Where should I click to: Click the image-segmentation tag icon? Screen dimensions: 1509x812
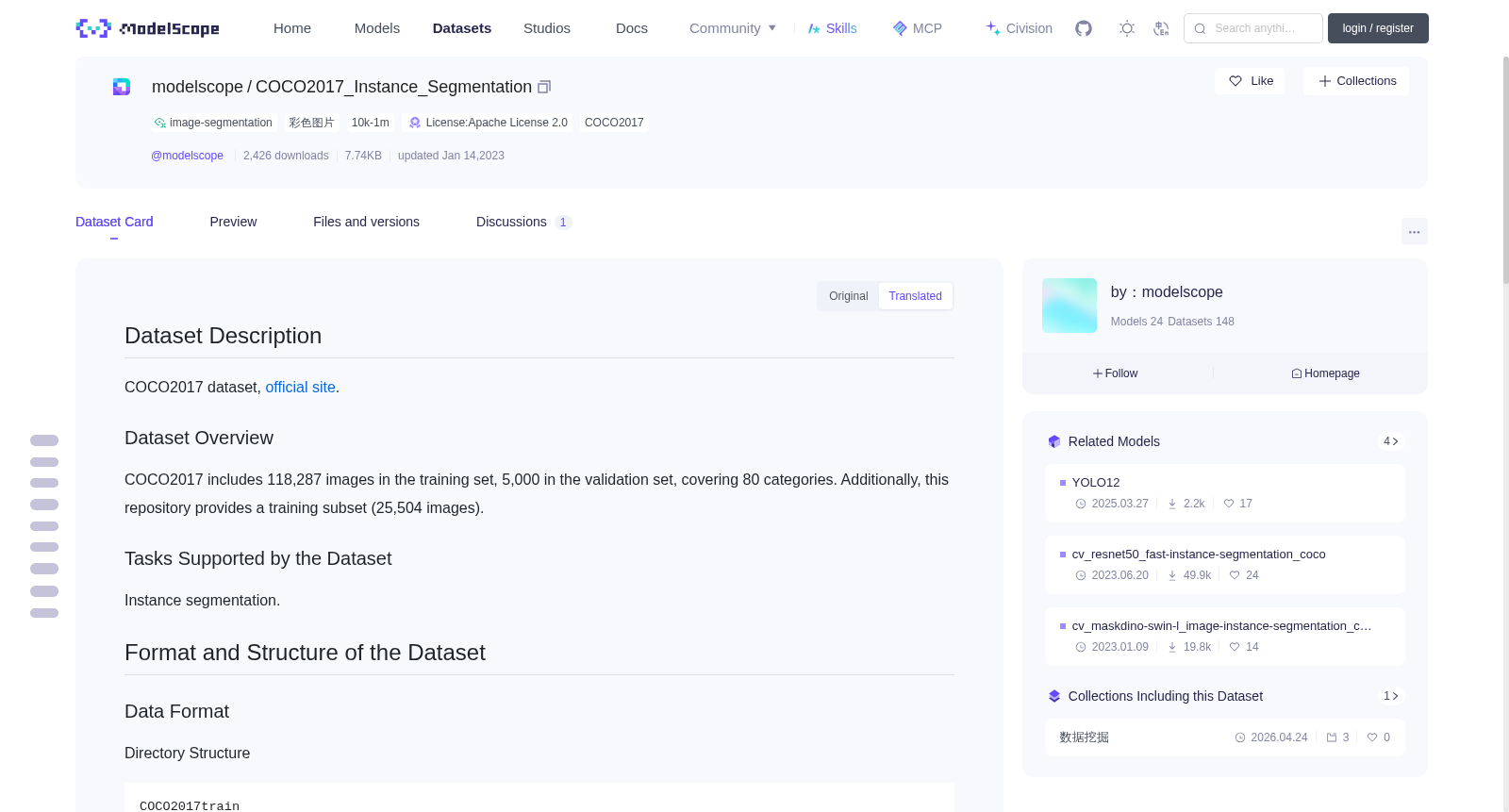[x=160, y=123]
